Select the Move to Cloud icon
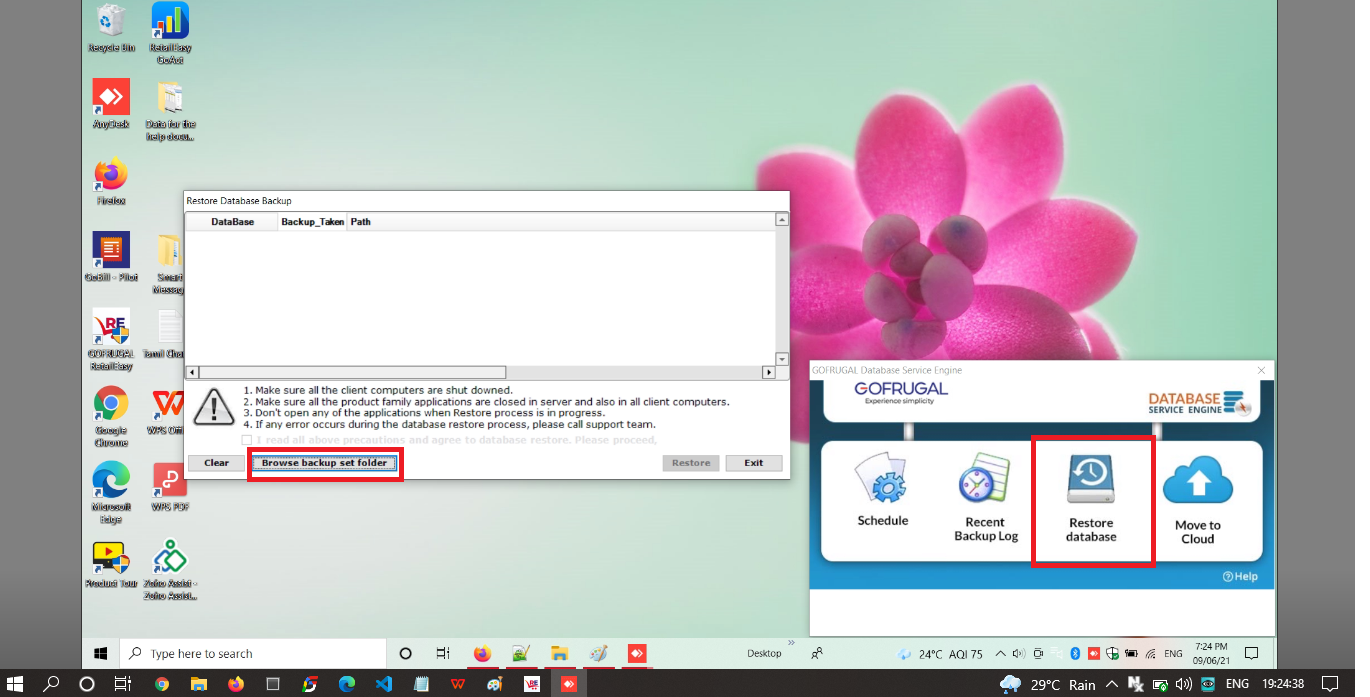1370x697 pixels. click(x=1198, y=500)
